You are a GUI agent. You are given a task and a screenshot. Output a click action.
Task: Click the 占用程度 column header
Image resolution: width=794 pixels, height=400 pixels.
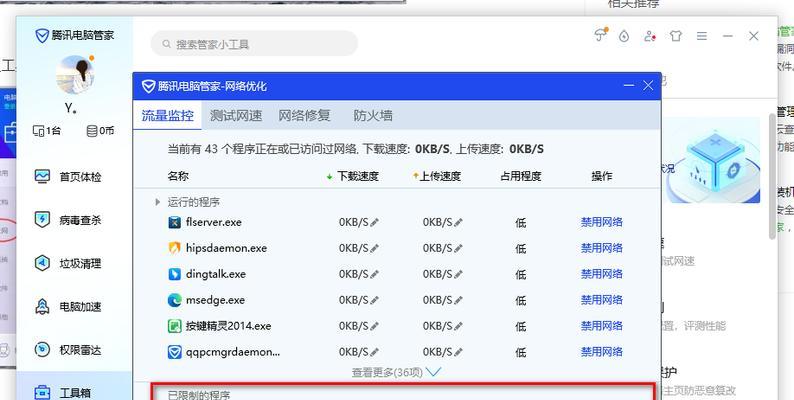[521, 176]
